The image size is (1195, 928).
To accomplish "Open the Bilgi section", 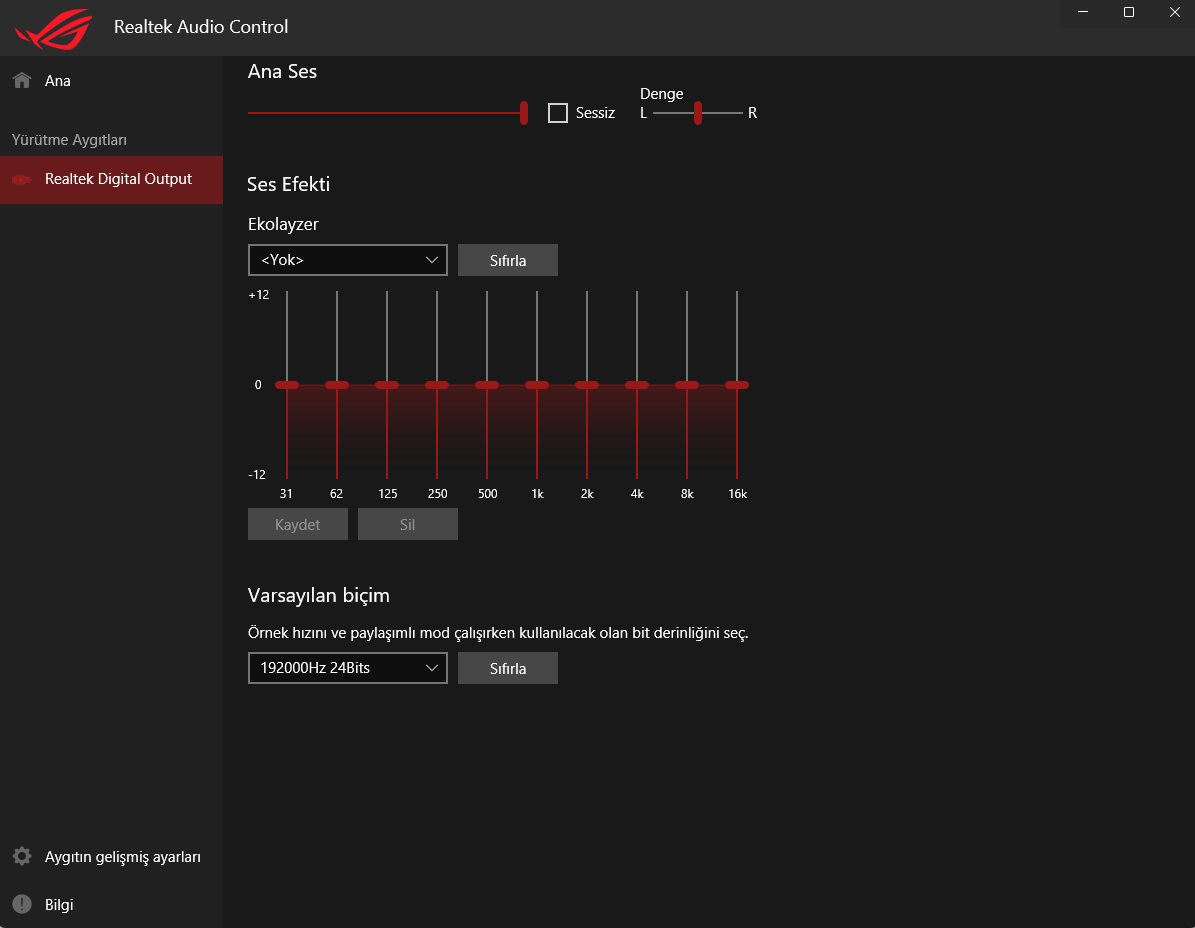I will tap(111, 904).
